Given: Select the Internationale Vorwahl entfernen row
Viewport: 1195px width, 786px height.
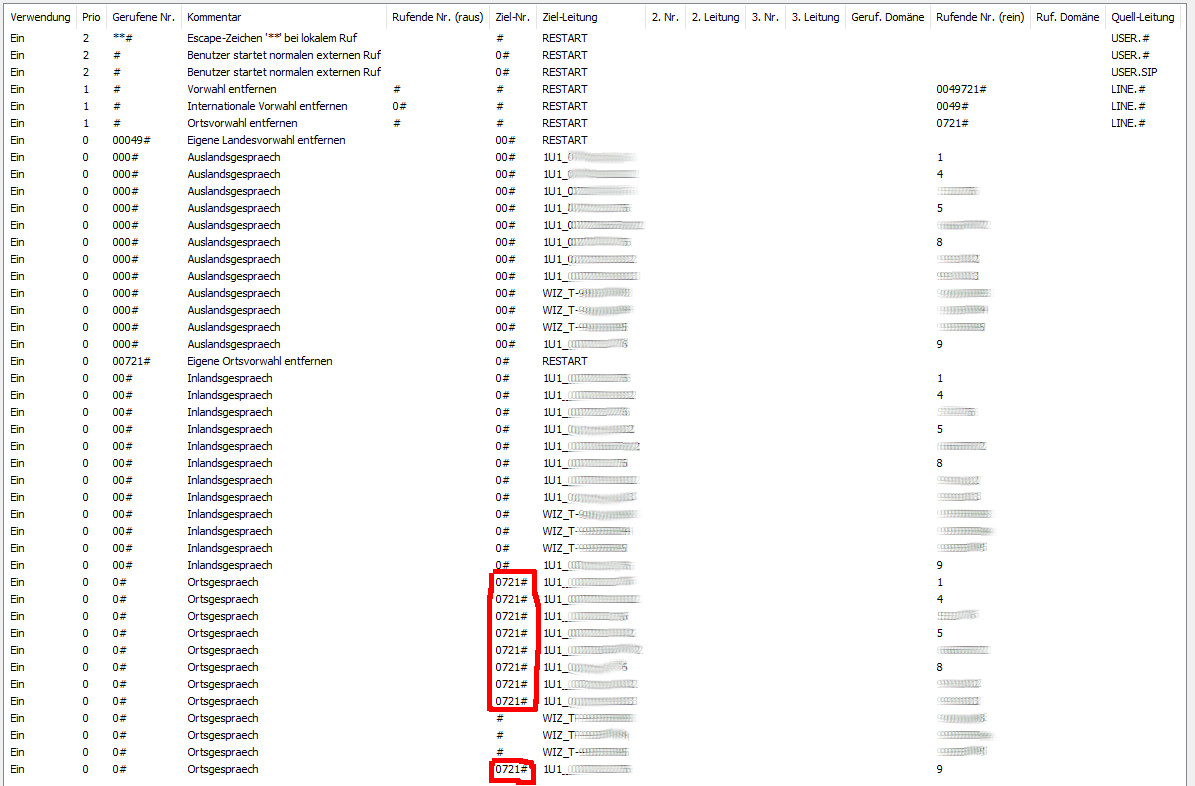Looking at the screenshot, I should [x=267, y=106].
